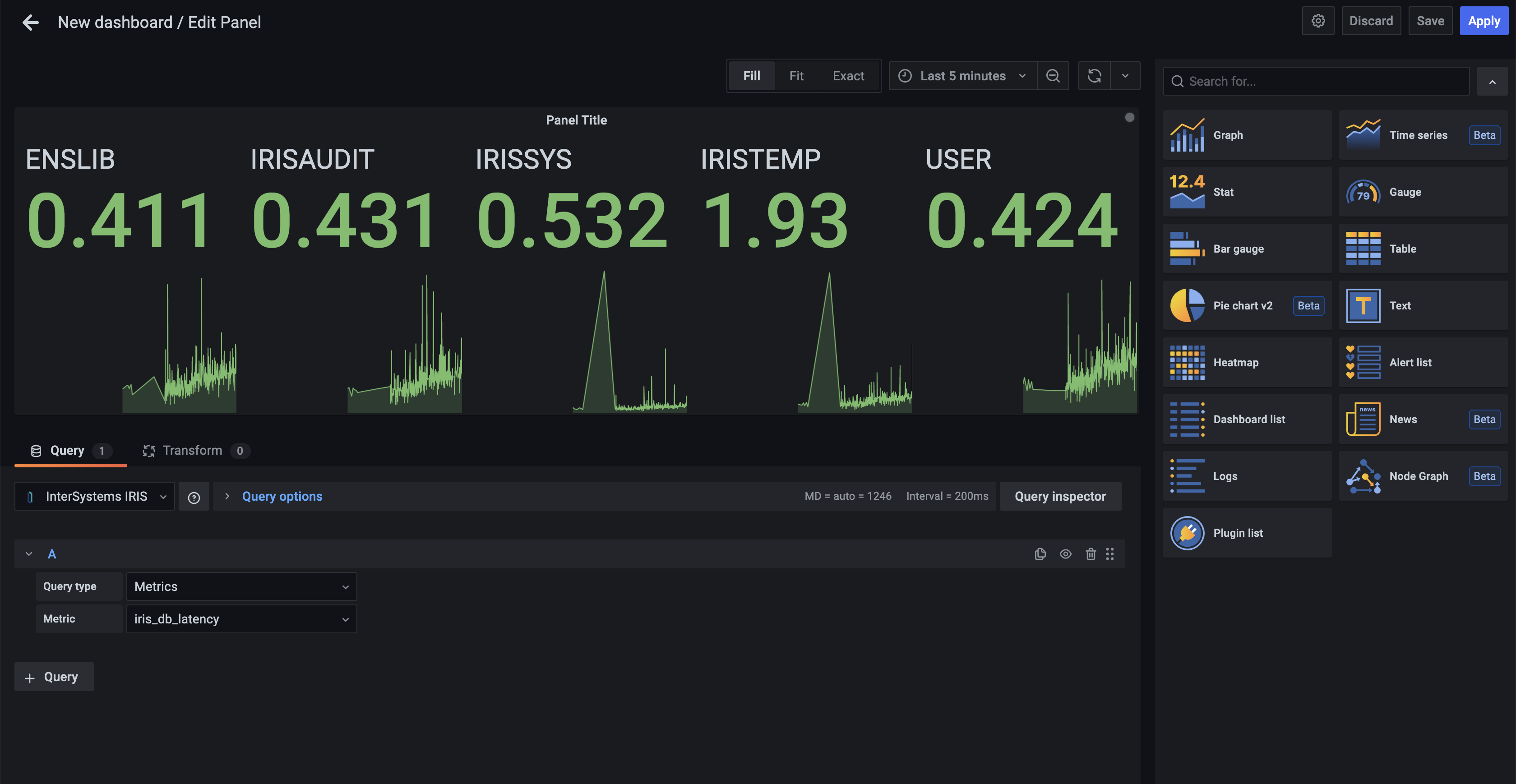Open the Query inspector

click(1060, 497)
